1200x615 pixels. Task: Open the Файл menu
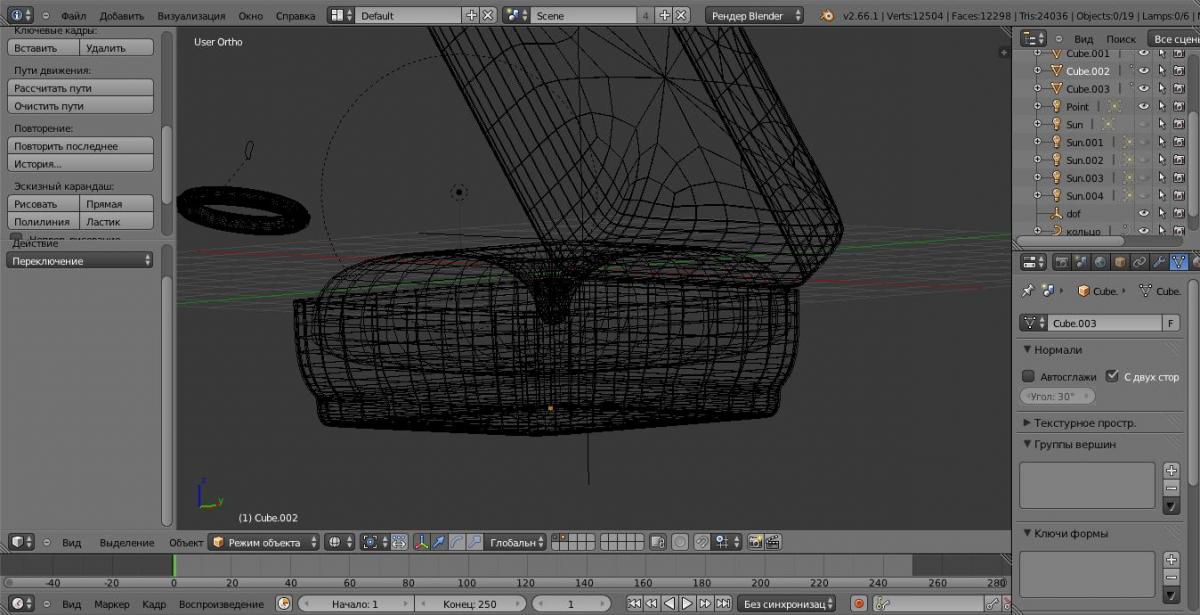click(73, 16)
